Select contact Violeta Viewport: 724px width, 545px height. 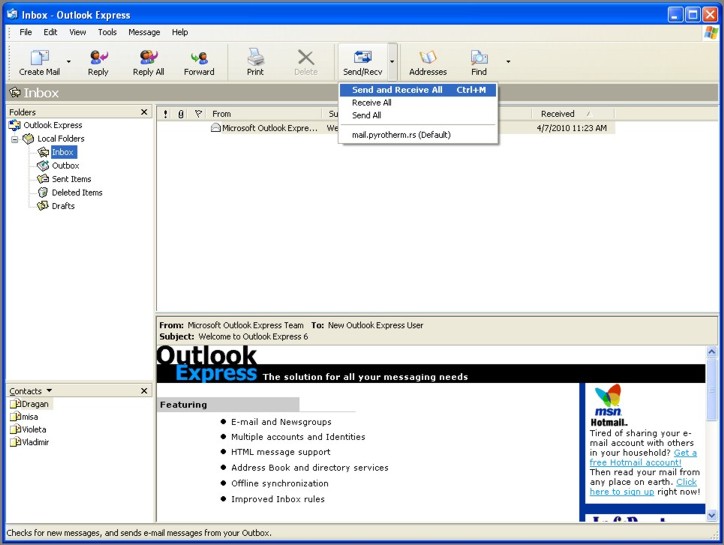click(29, 430)
